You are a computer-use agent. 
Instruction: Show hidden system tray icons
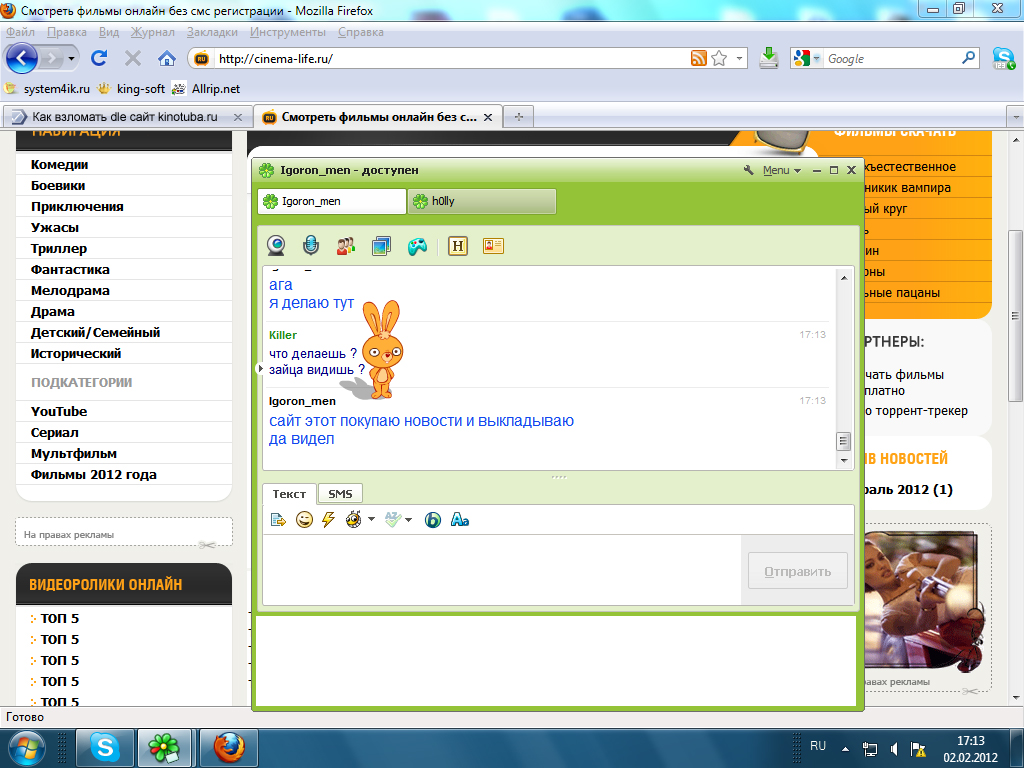845,748
